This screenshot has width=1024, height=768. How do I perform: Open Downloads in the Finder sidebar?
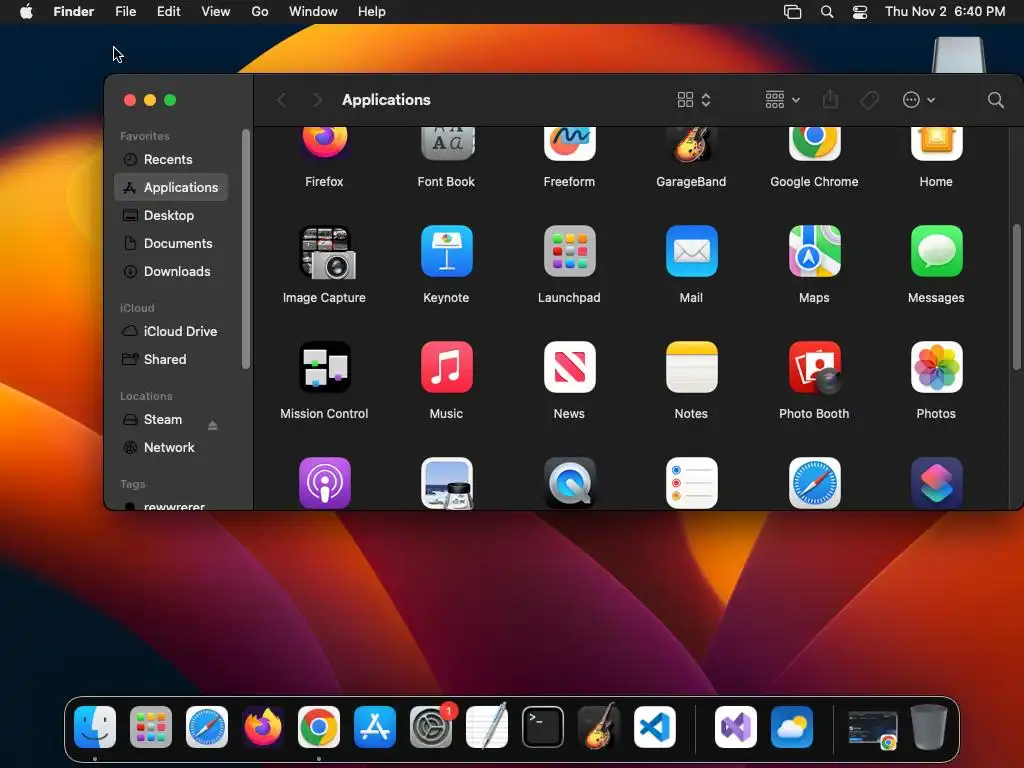coord(171,272)
